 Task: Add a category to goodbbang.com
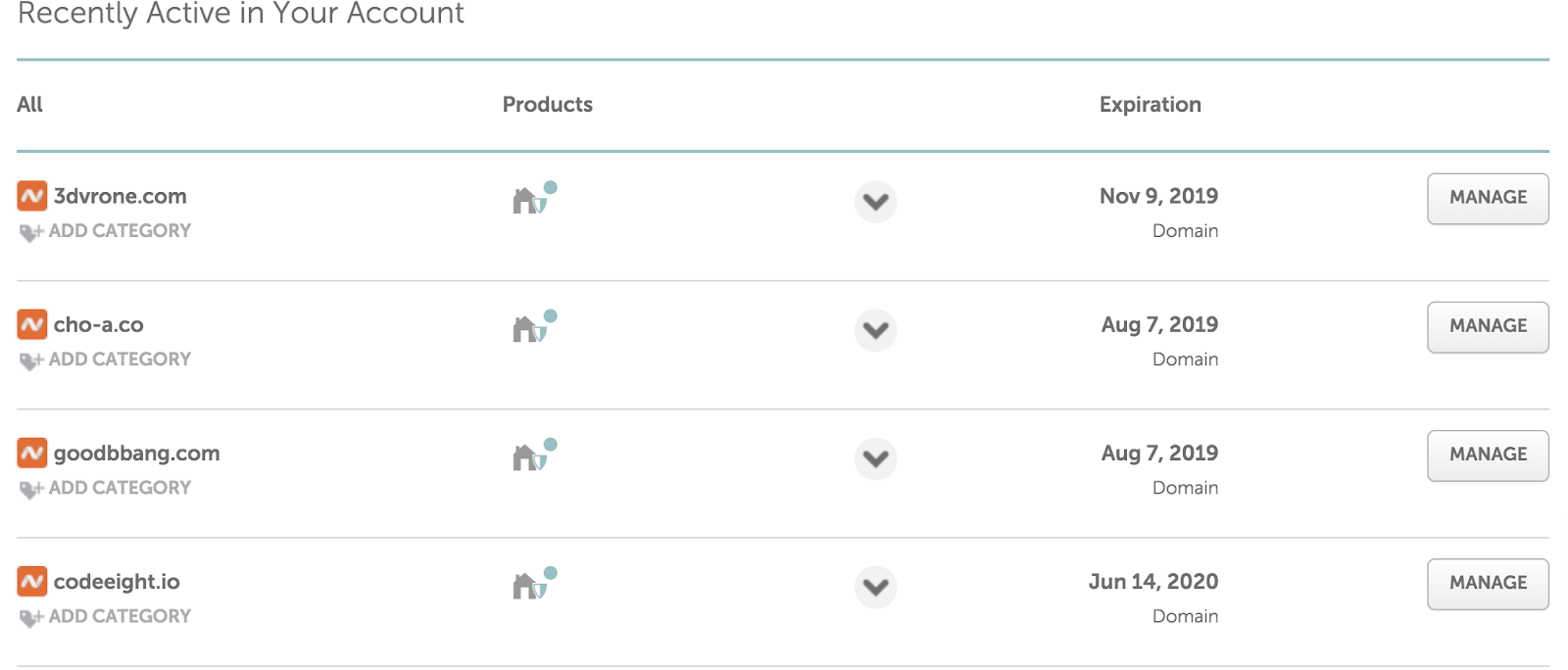106,488
